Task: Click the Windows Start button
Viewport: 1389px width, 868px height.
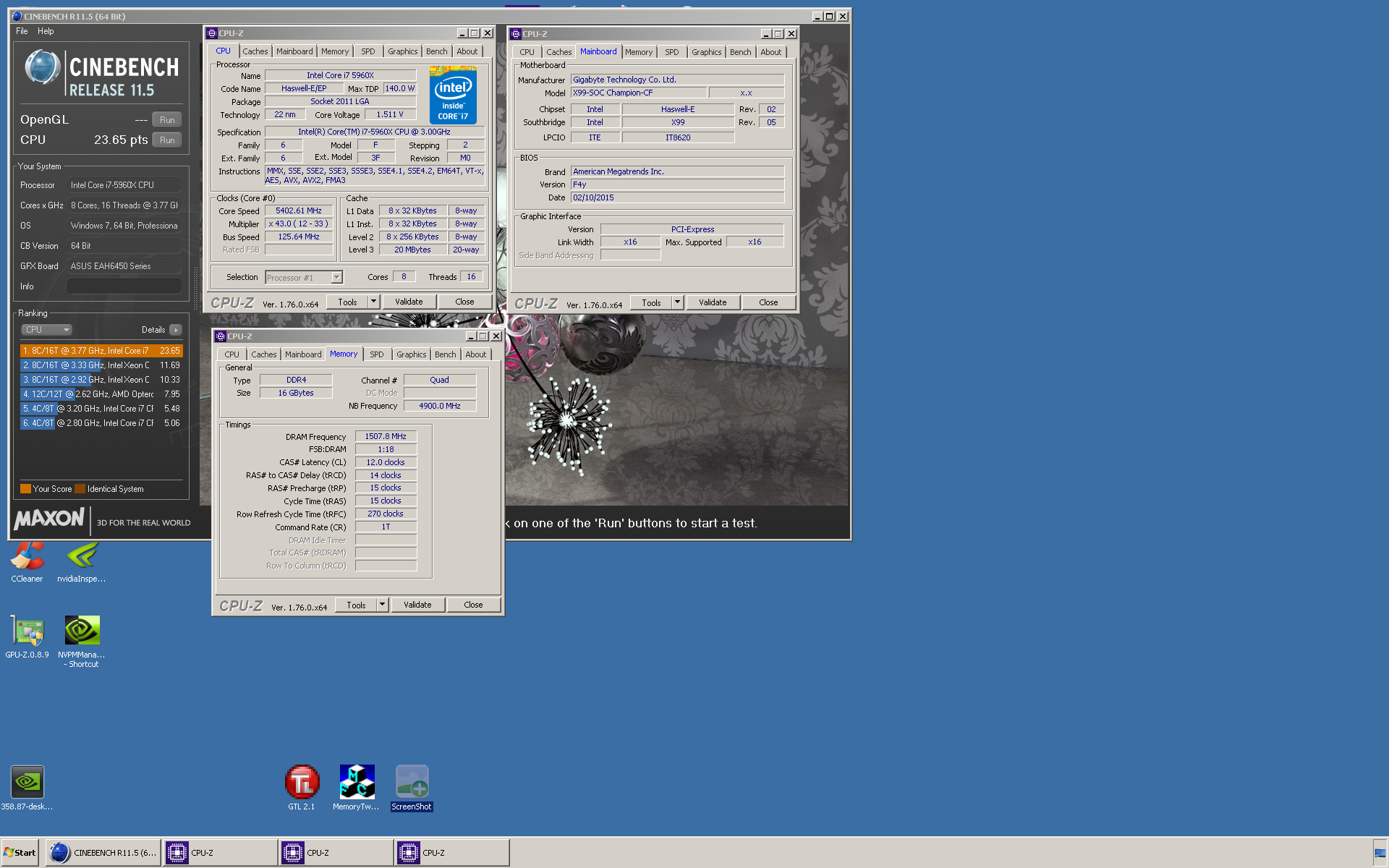Action: point(20,853)
